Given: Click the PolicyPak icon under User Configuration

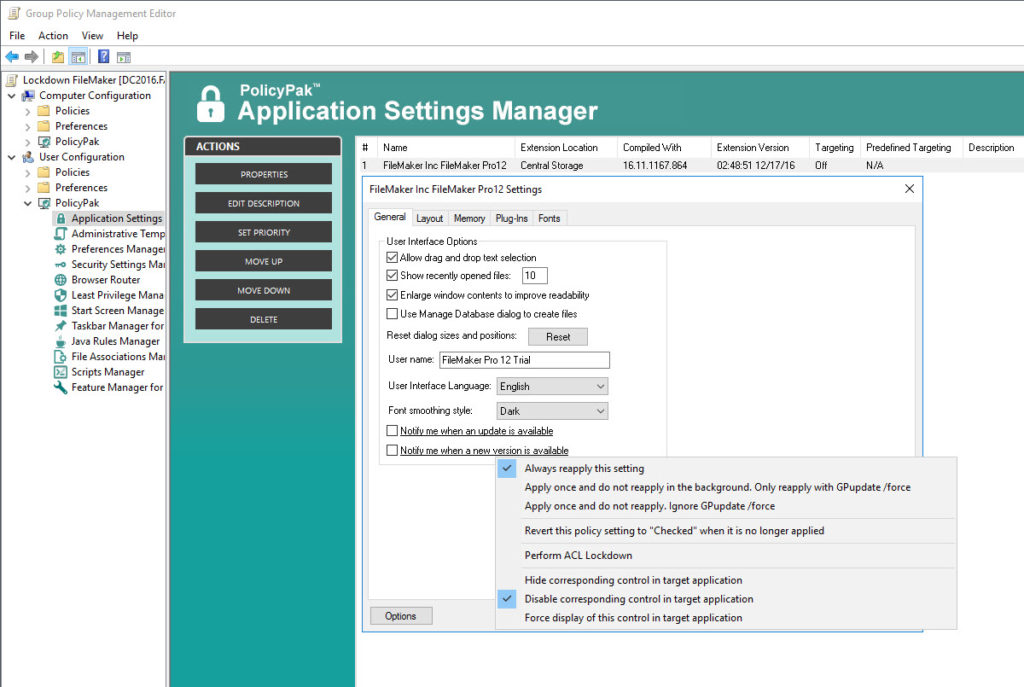Looking at the screenshot, I should pos(44,203).
